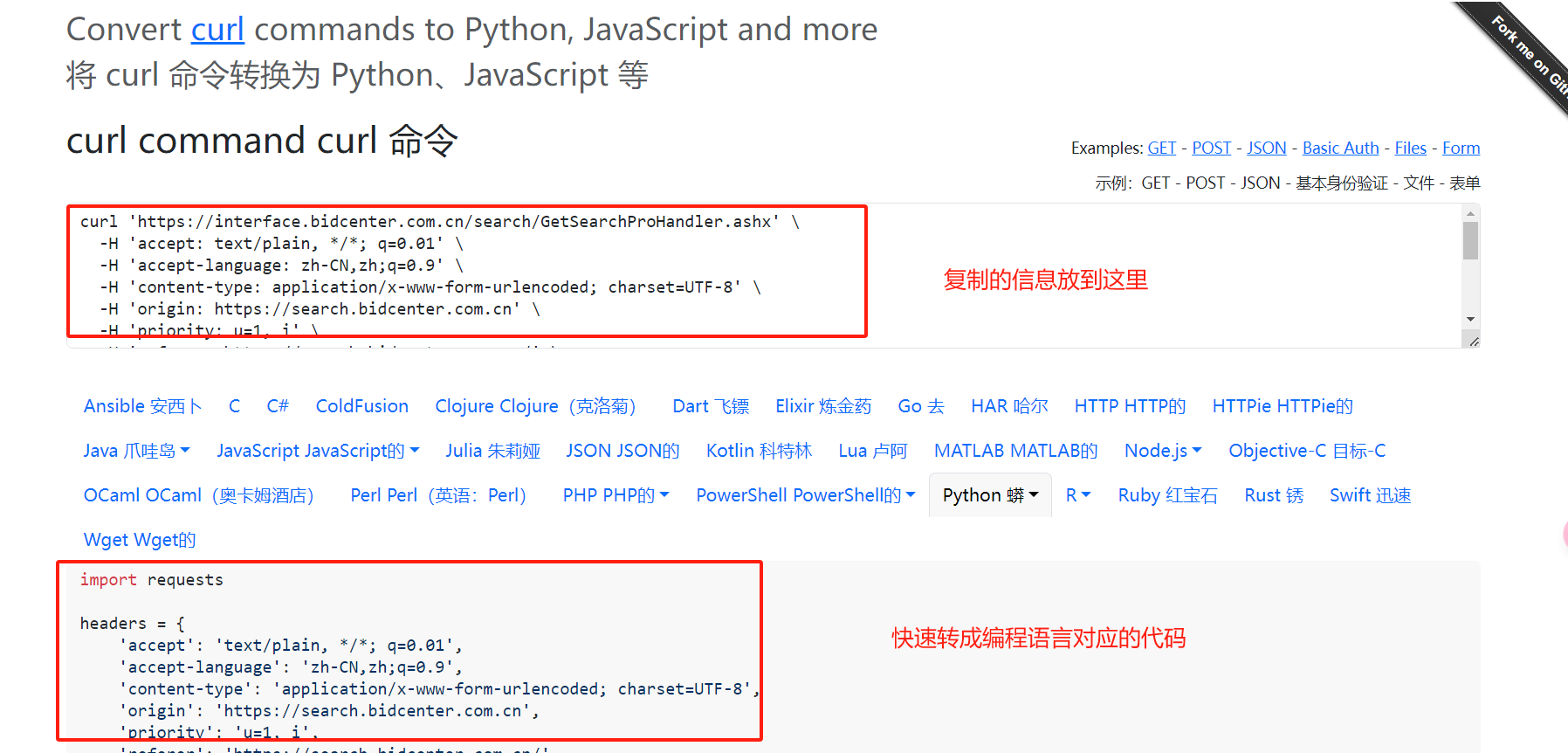Image resolution: width=1568 pixels, height=753 pixels.
Task: Select the Julia language tab
Action: click(492, 451)
